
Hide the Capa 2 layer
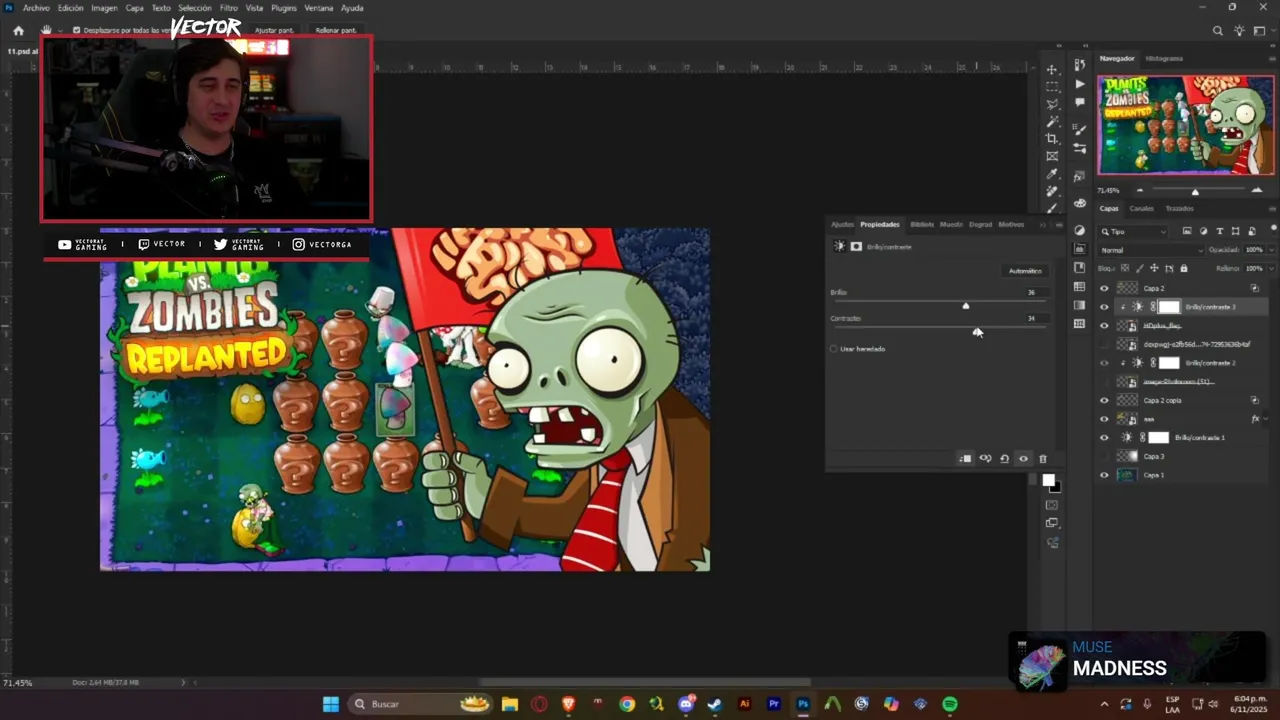point(1104,288)
